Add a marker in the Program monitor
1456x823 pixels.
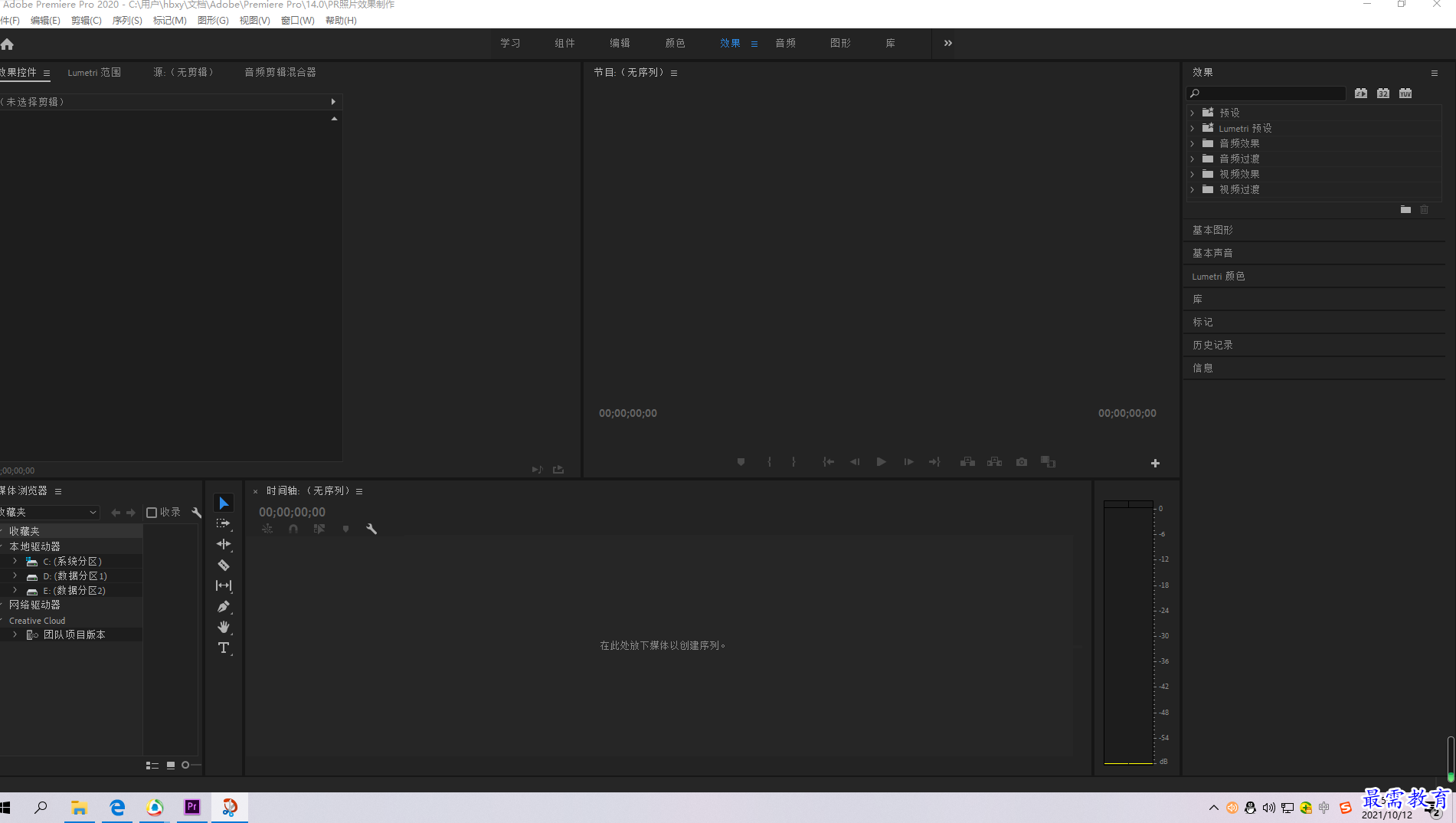741,461
